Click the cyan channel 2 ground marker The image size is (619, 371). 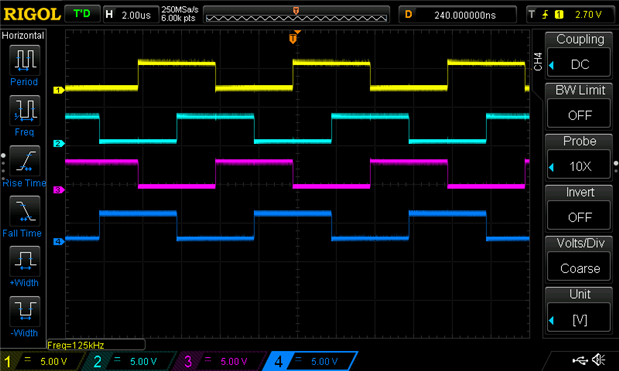pos(58,144)
